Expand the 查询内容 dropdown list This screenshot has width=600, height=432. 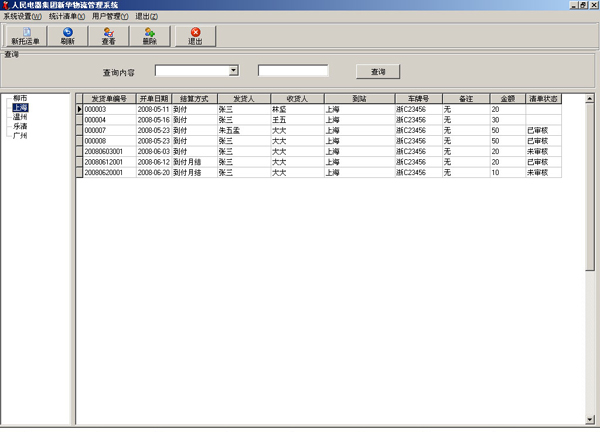(233, 71)
